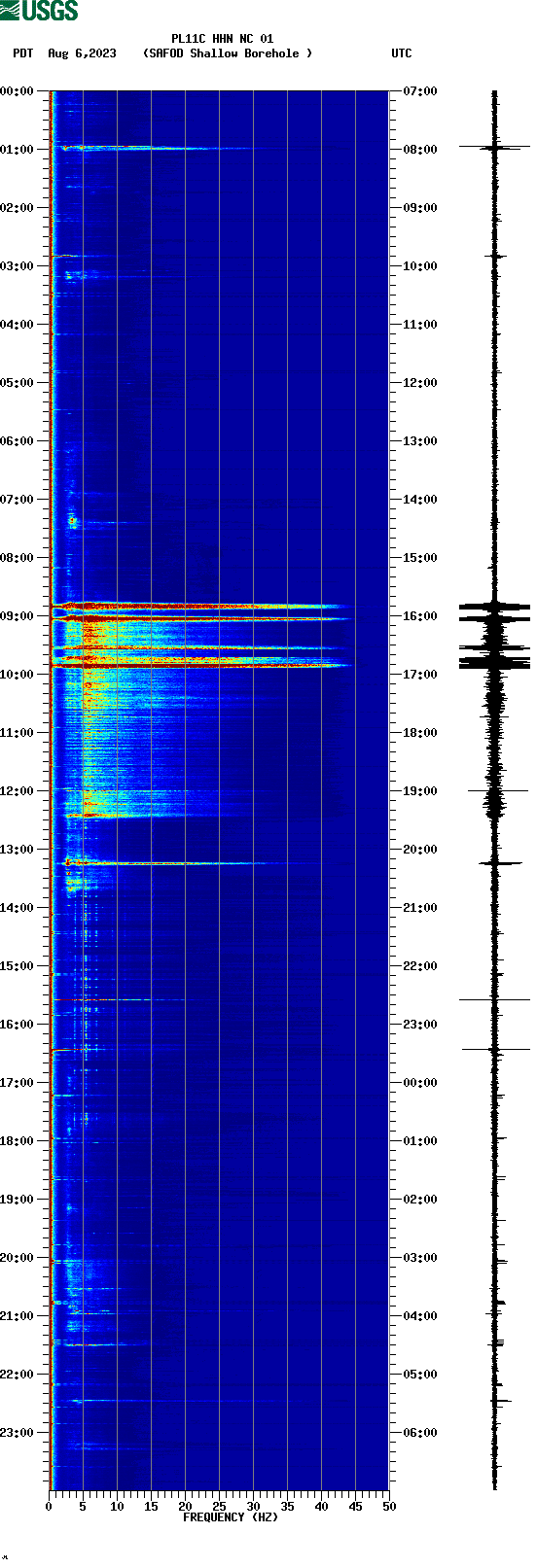Select the 03:00 UTC axis label
537x1568 pixels.
(420, 1258)
